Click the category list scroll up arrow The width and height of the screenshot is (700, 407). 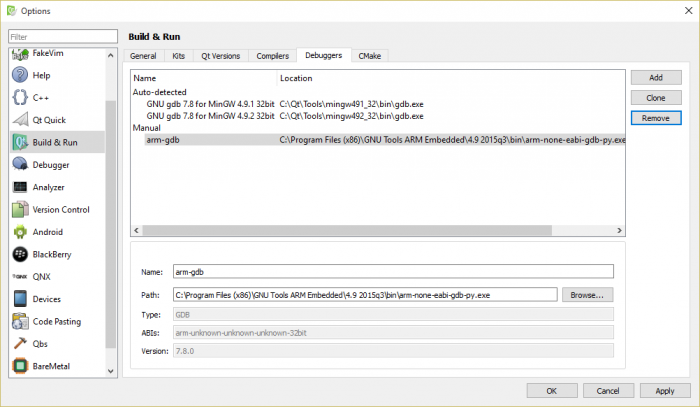coord(111,55)
